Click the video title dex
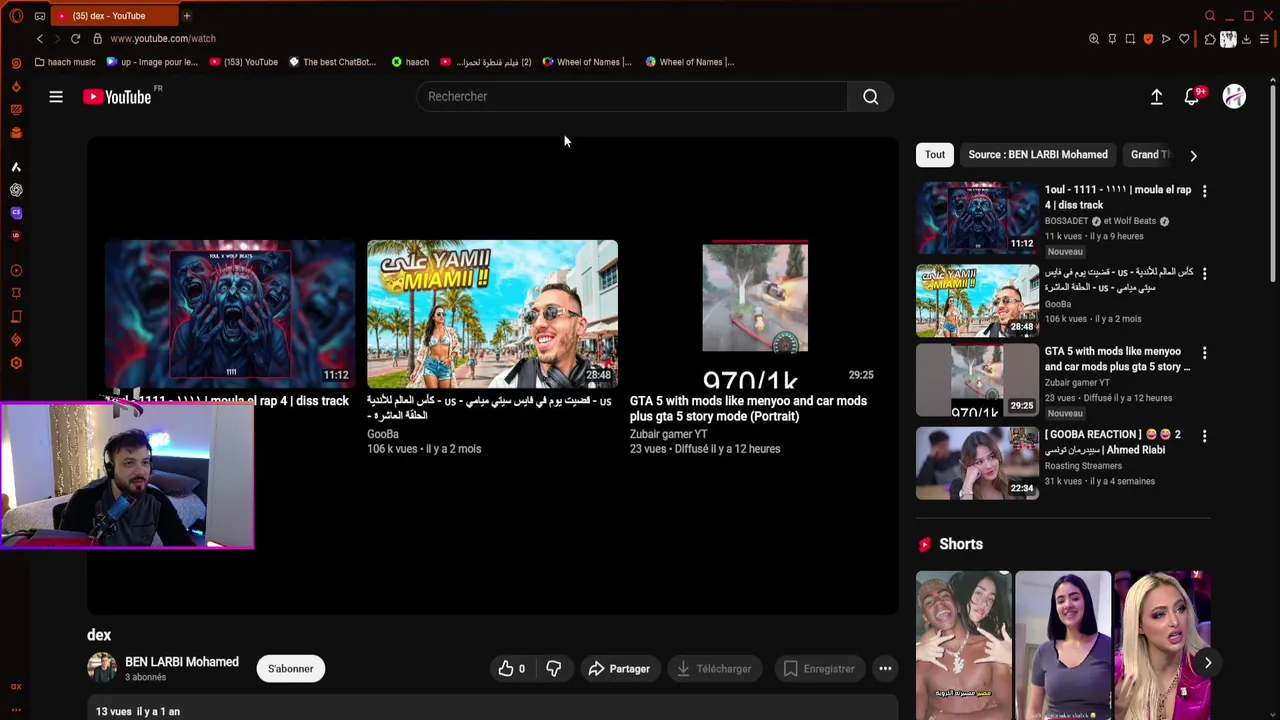This screenshot has height=720, width=1280. point(99,635)
